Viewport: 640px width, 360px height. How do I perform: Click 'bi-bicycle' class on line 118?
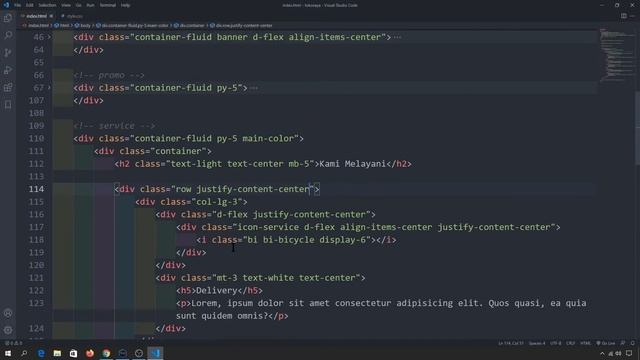click(288, 240)
